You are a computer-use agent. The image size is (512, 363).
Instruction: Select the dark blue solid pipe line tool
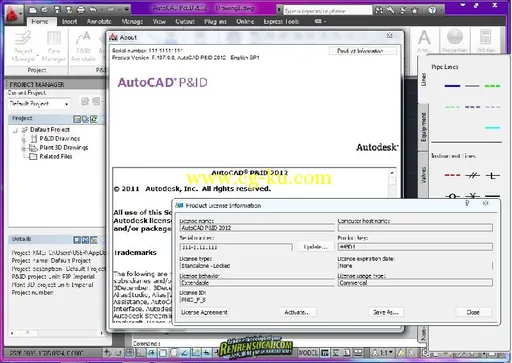[x=452, y=86]
